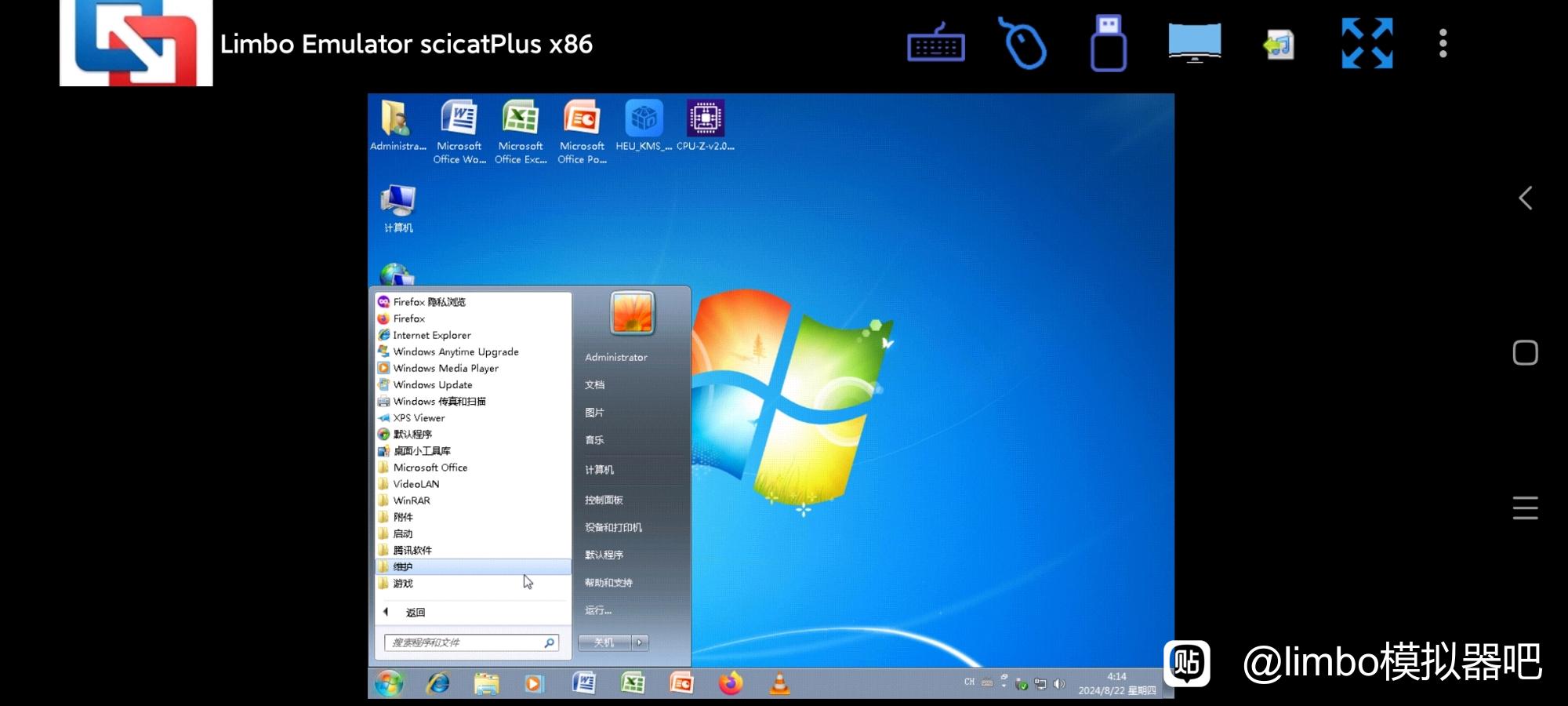Expand the 腾讯软件 folder

pos(473,550)
